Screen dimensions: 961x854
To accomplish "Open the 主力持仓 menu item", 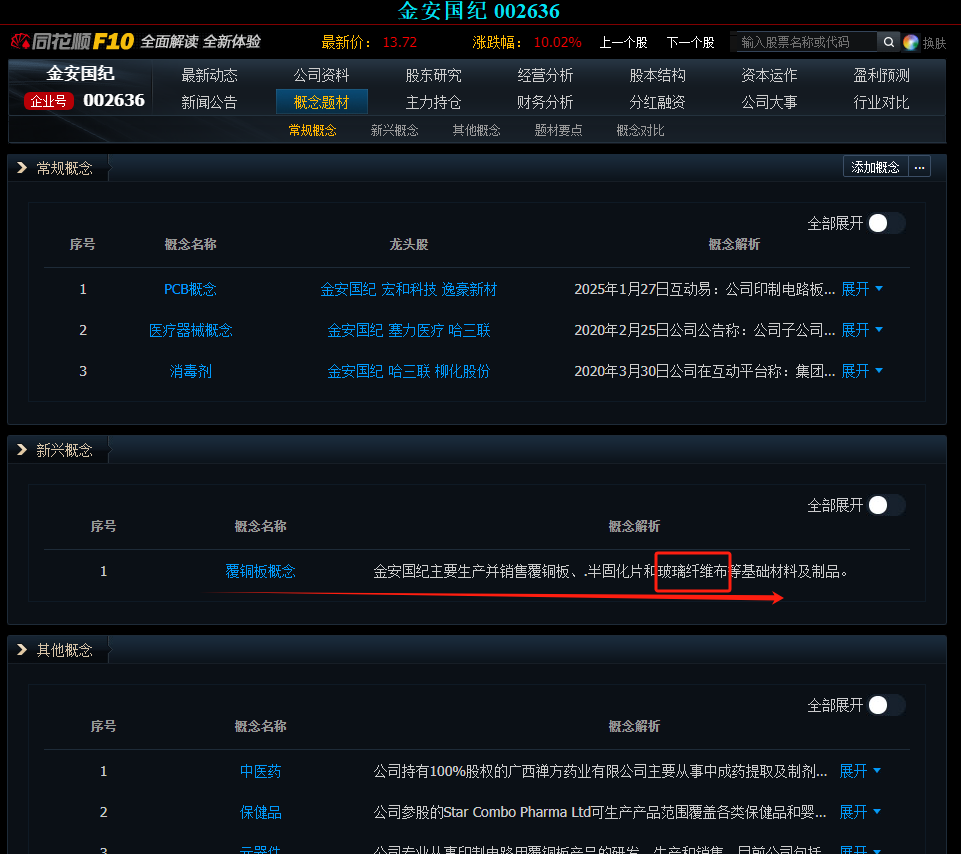I will [433, 102].
